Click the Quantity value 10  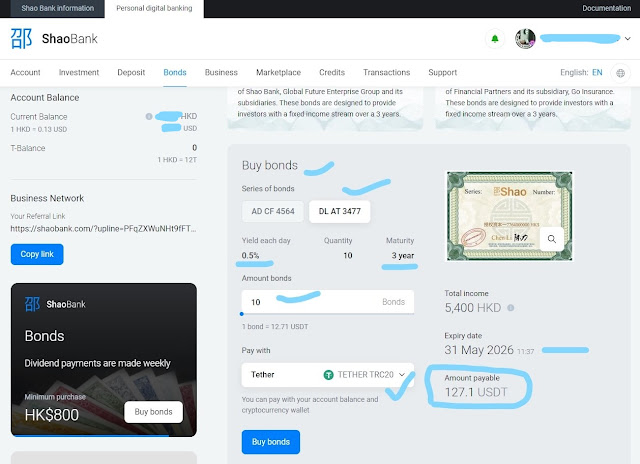(348, 255)
